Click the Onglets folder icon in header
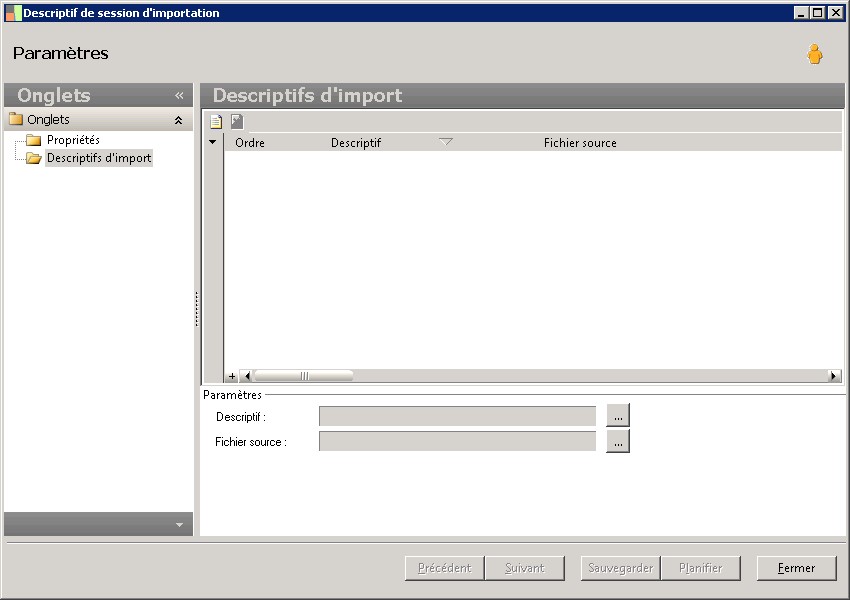This screenshot has width=850, height=600. (x=16, y=119)
